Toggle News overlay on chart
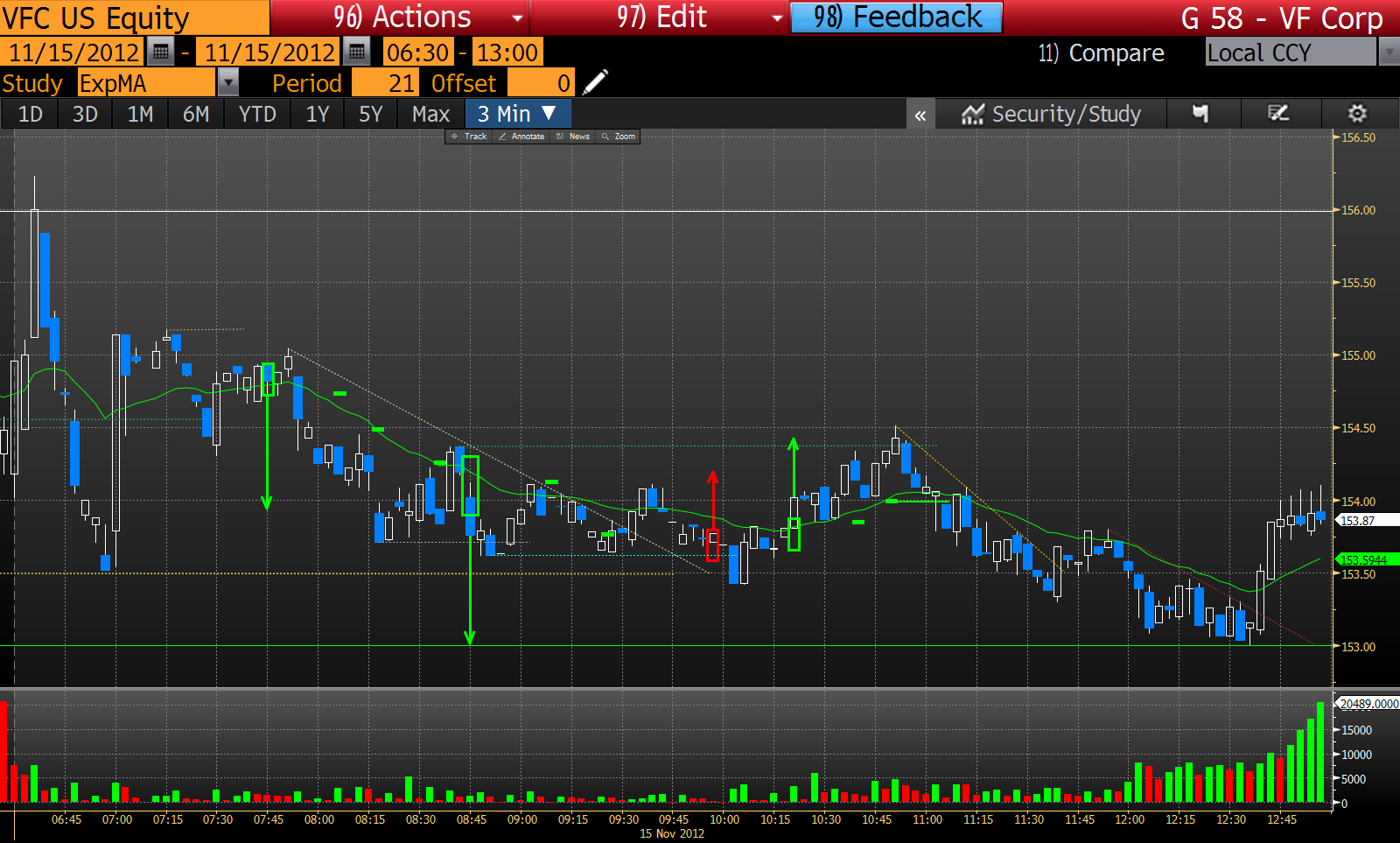 [573, 137]
